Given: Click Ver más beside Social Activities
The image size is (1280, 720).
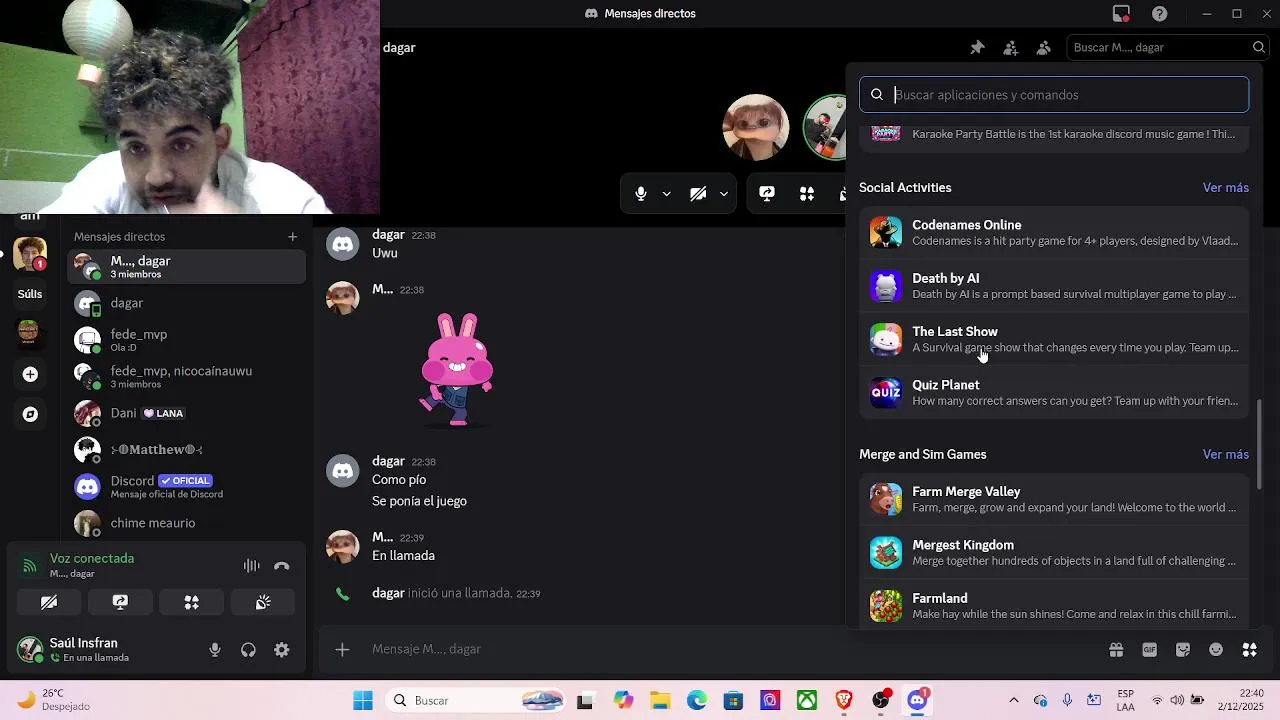Looking at the screenshot, I should (x=1225, y=188).
